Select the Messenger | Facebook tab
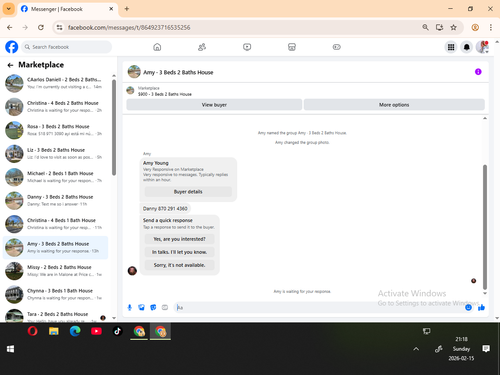This screenshot has height=375, width=500. pyautogui.click(x=67, y=9)
